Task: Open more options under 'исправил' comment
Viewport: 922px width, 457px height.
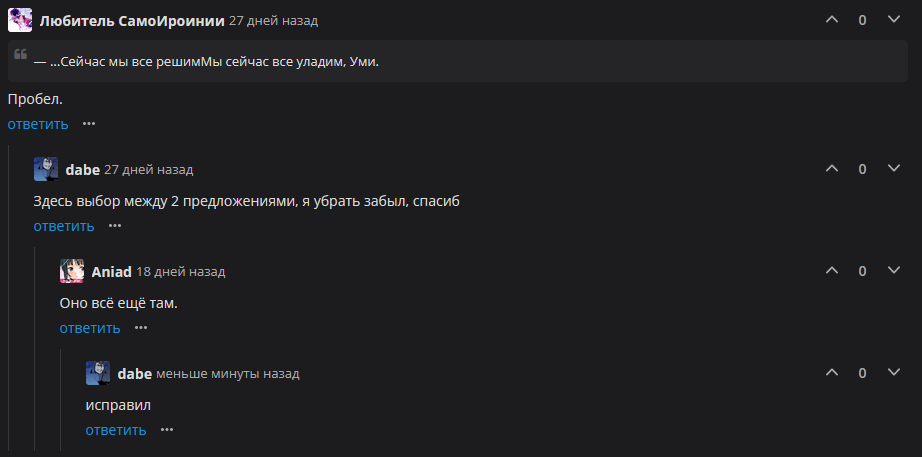Action: (x=167, y=430)
